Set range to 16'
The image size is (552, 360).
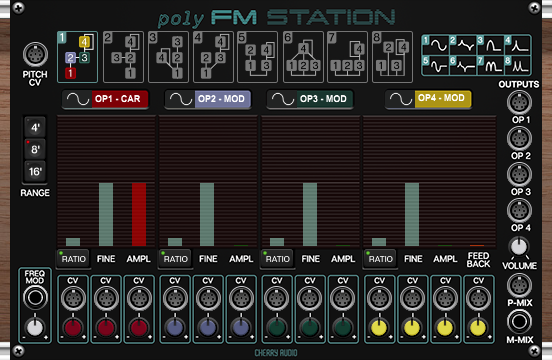point(35,171)
